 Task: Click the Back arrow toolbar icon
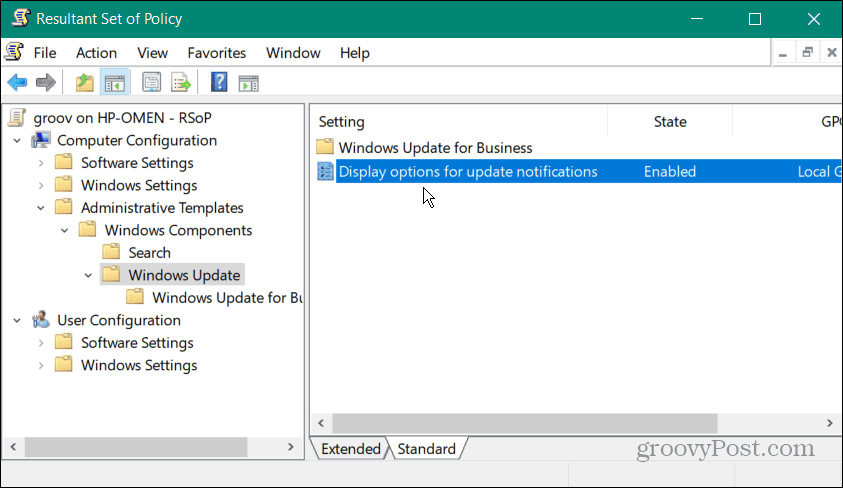17,83
